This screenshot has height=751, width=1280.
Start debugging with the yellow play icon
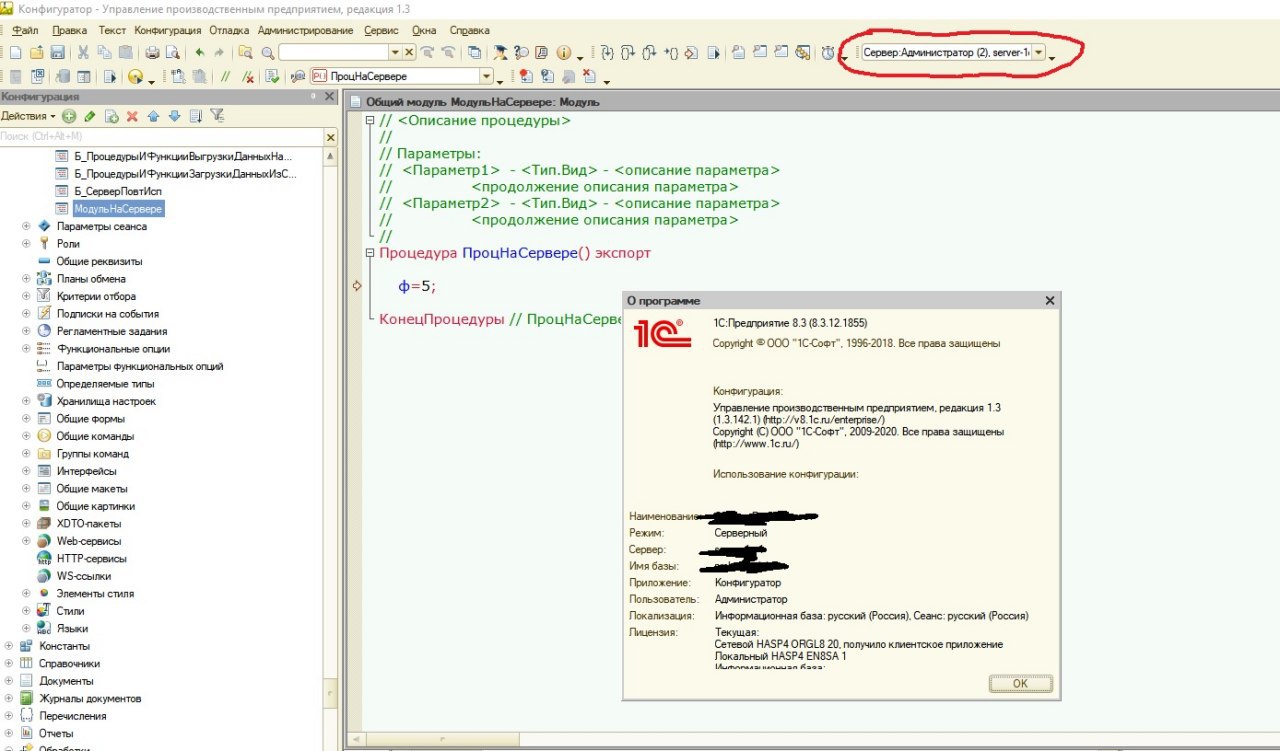[134, 76]
